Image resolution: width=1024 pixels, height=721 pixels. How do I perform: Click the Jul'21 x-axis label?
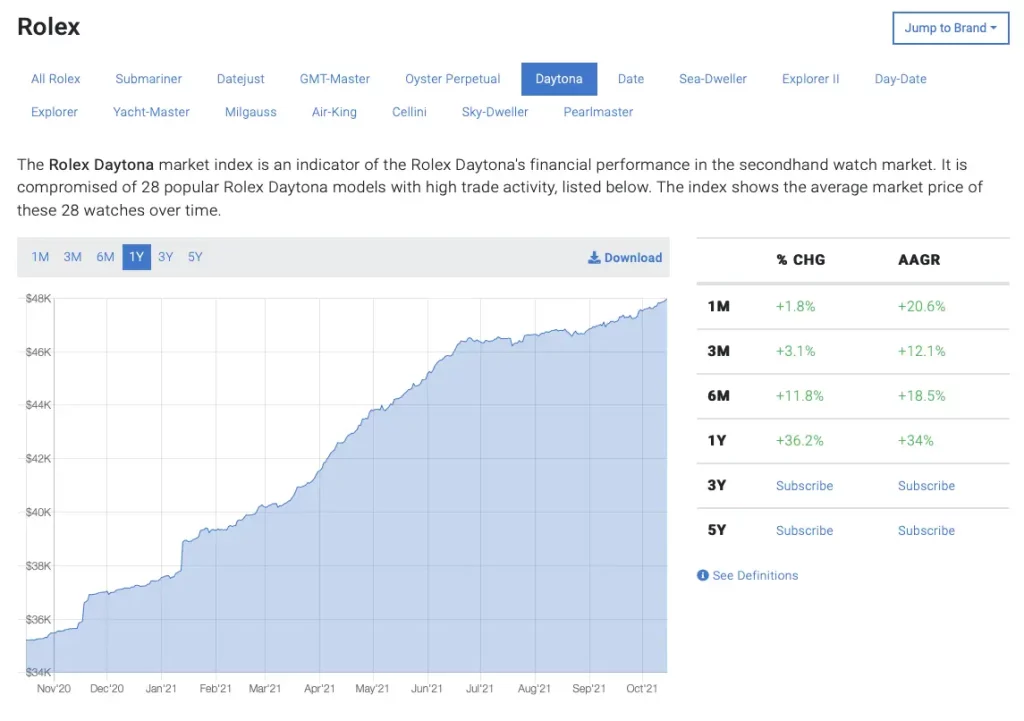[x=479, y=689]
